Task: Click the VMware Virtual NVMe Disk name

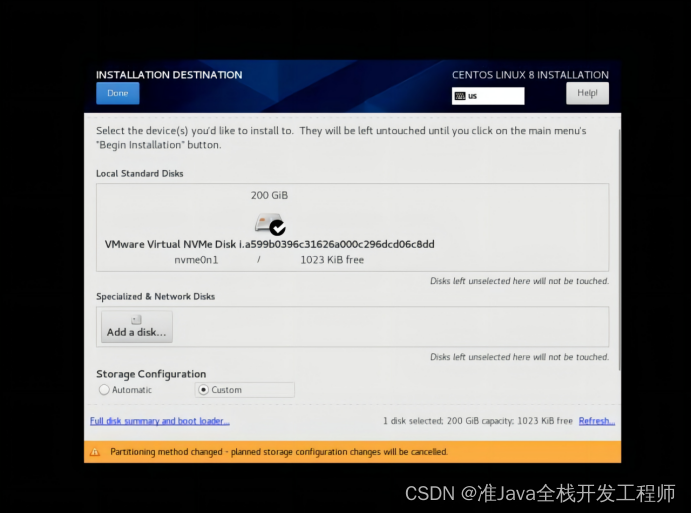Action: pos(270,244)
